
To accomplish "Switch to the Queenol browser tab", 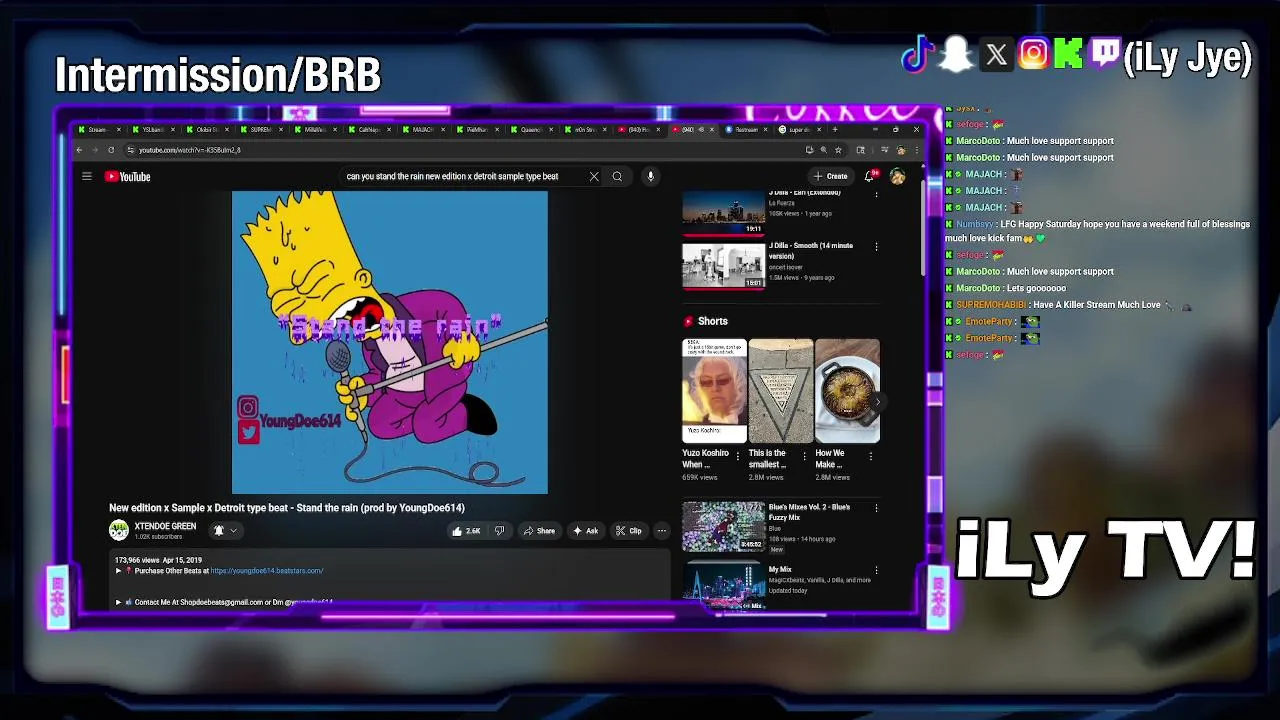I will pyautogui.click(x=530, y=129).
